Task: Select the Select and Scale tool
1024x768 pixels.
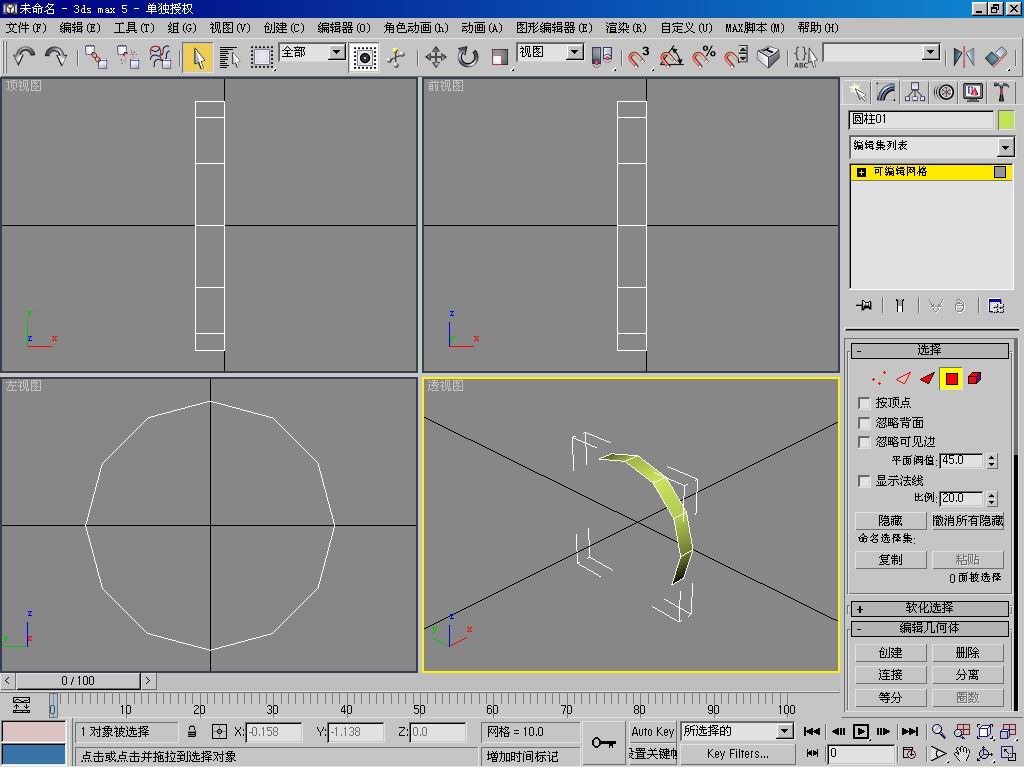Action: [x=500, y=57]
